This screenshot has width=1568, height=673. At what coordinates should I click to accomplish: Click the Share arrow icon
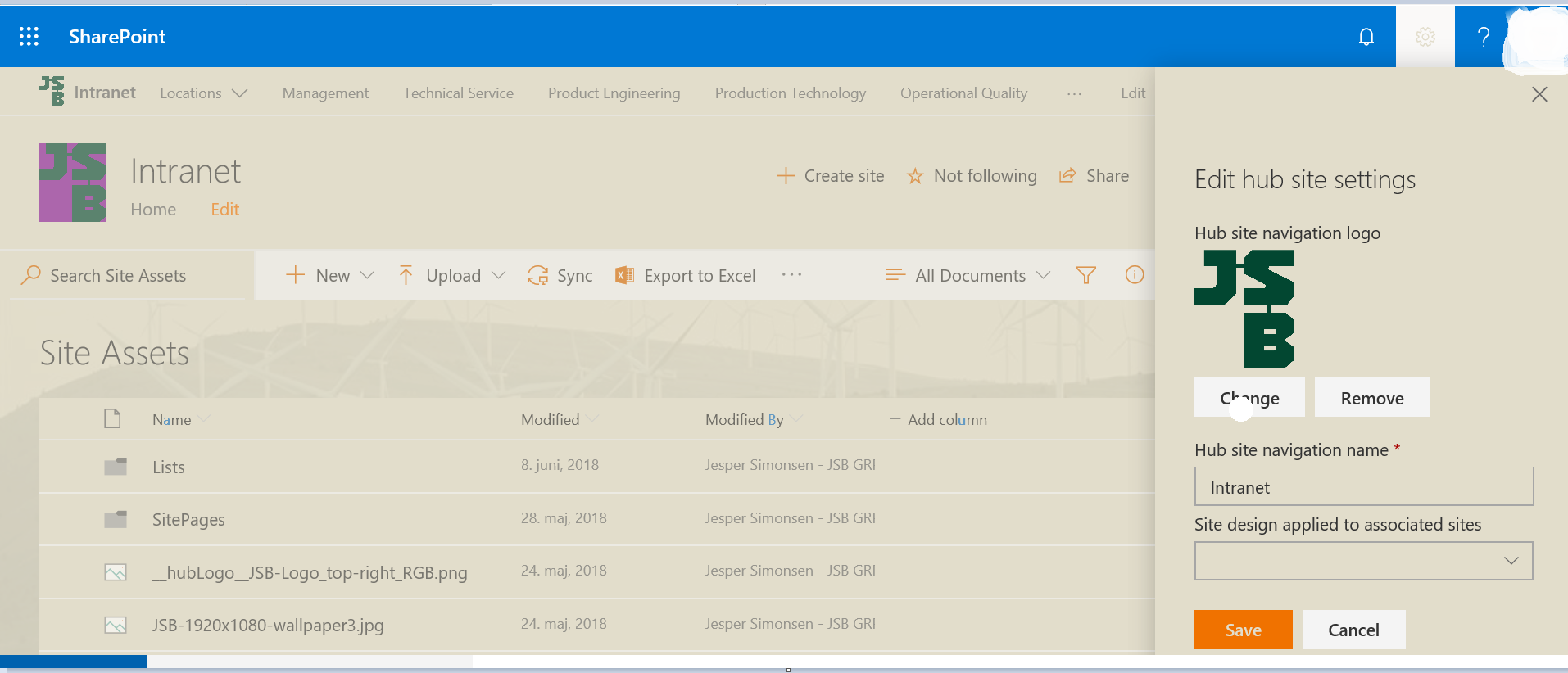1067,176
